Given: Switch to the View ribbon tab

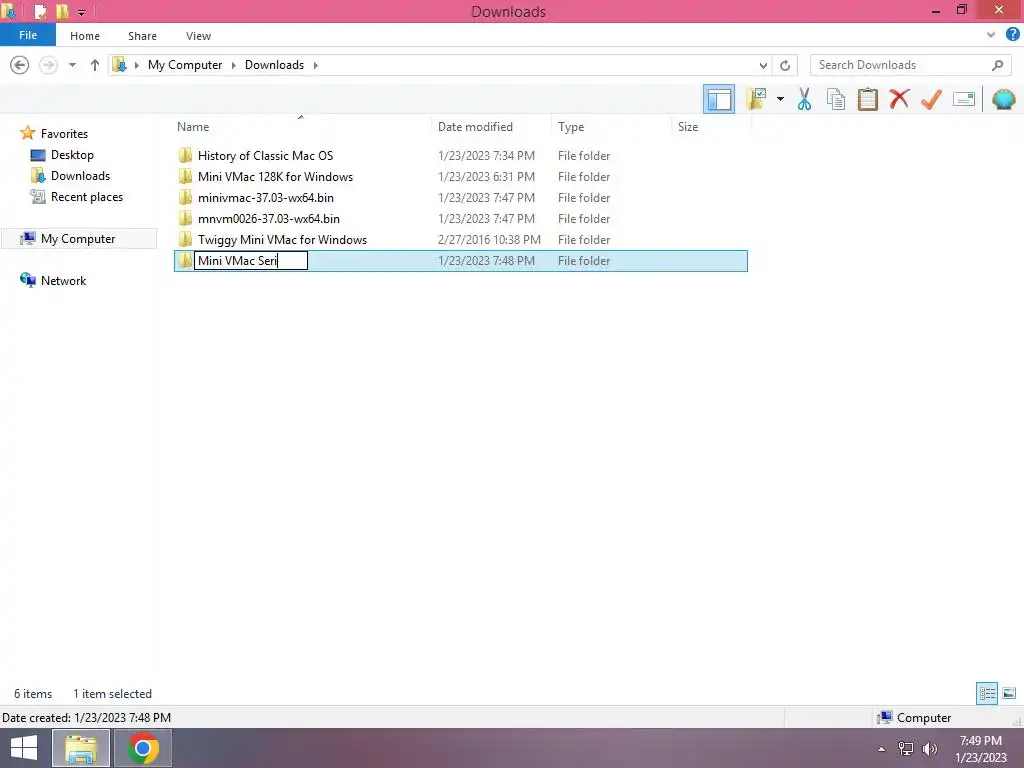Looking at the screenshot, I should (x=199, y=36).
